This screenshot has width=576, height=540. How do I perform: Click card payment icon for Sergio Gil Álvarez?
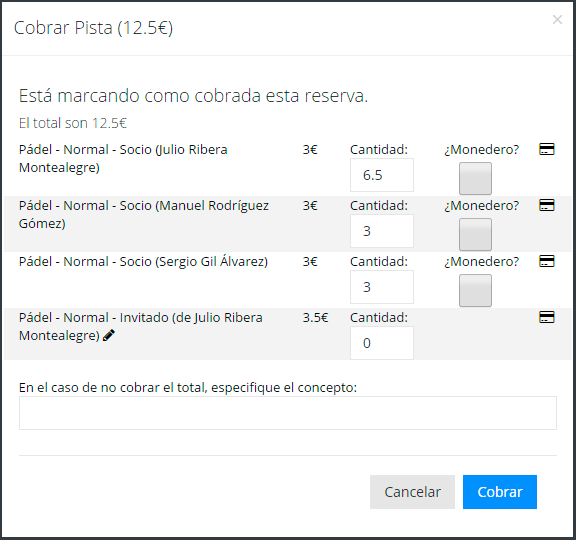point(546,261)
